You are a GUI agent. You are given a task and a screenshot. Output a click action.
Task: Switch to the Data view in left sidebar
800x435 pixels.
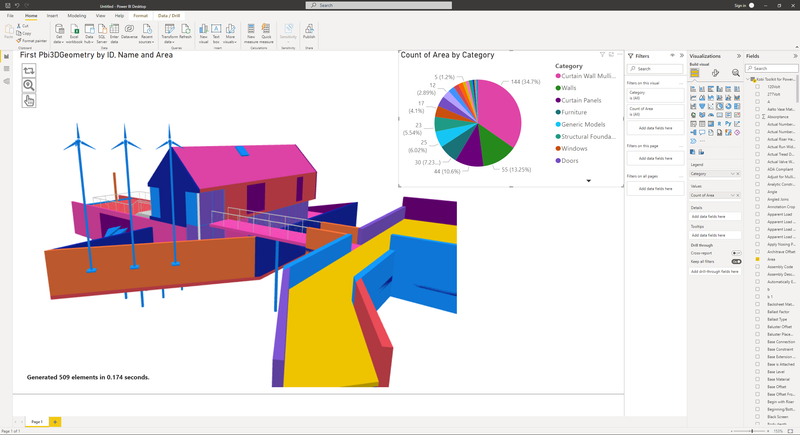(6, 68)
